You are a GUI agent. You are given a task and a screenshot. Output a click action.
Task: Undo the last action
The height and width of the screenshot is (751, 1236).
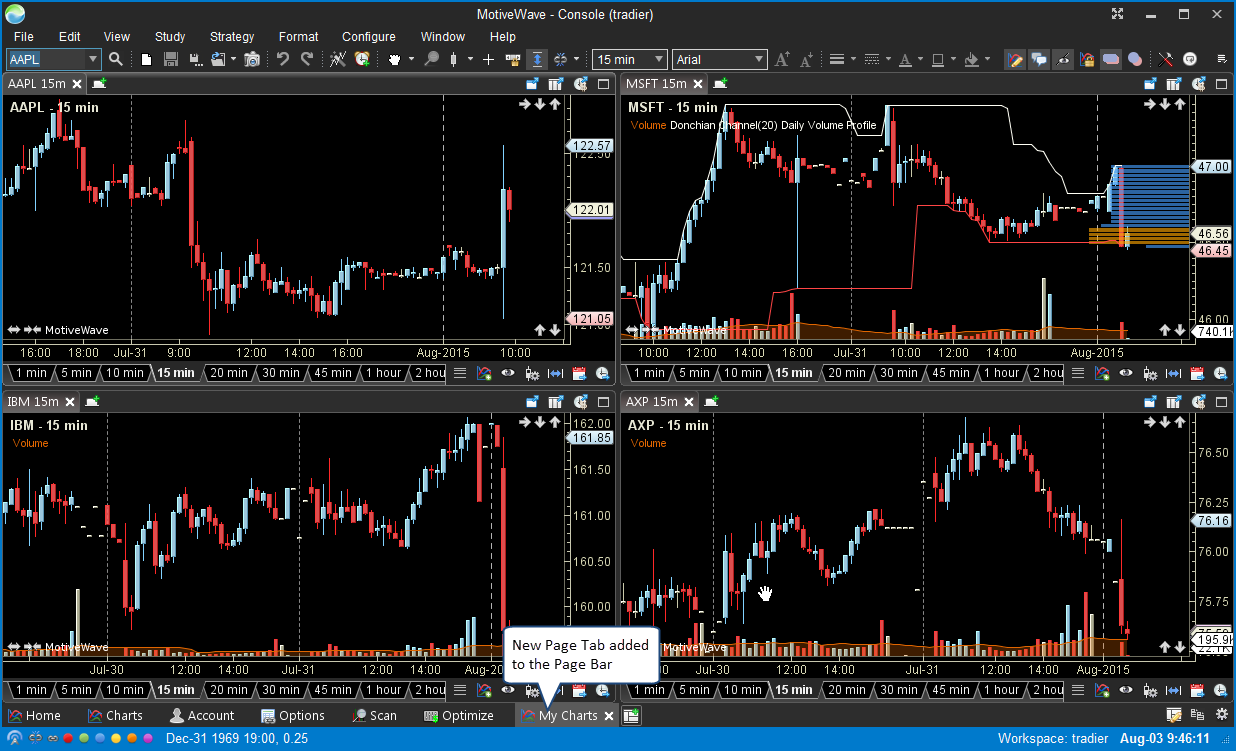click(283, 59)
